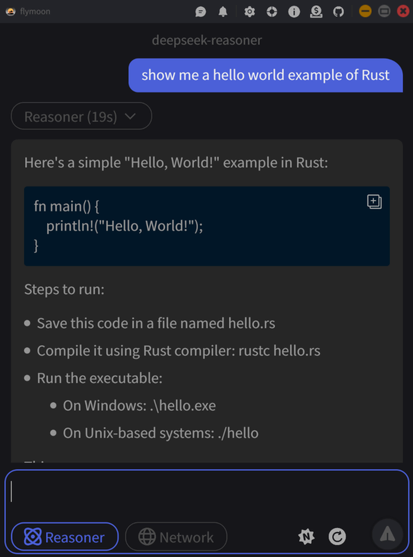Image resolution: width=413 pixels, height=557 pixels.
Task: Expand the Reasoner (19s) thinking section
Action: [81, 116]
